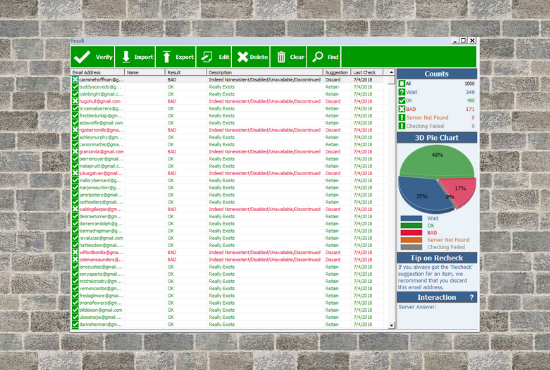Empty the list using the Clear trash button

pyautogui.click(x=288, y=57)
